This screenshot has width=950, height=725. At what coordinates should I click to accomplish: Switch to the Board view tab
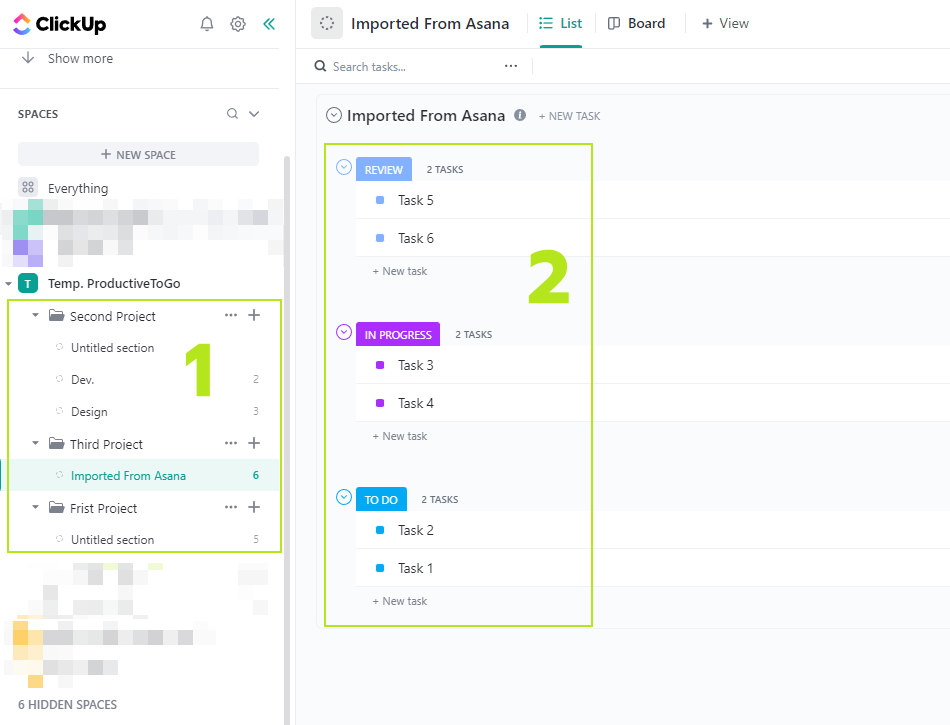coord(636,23)
